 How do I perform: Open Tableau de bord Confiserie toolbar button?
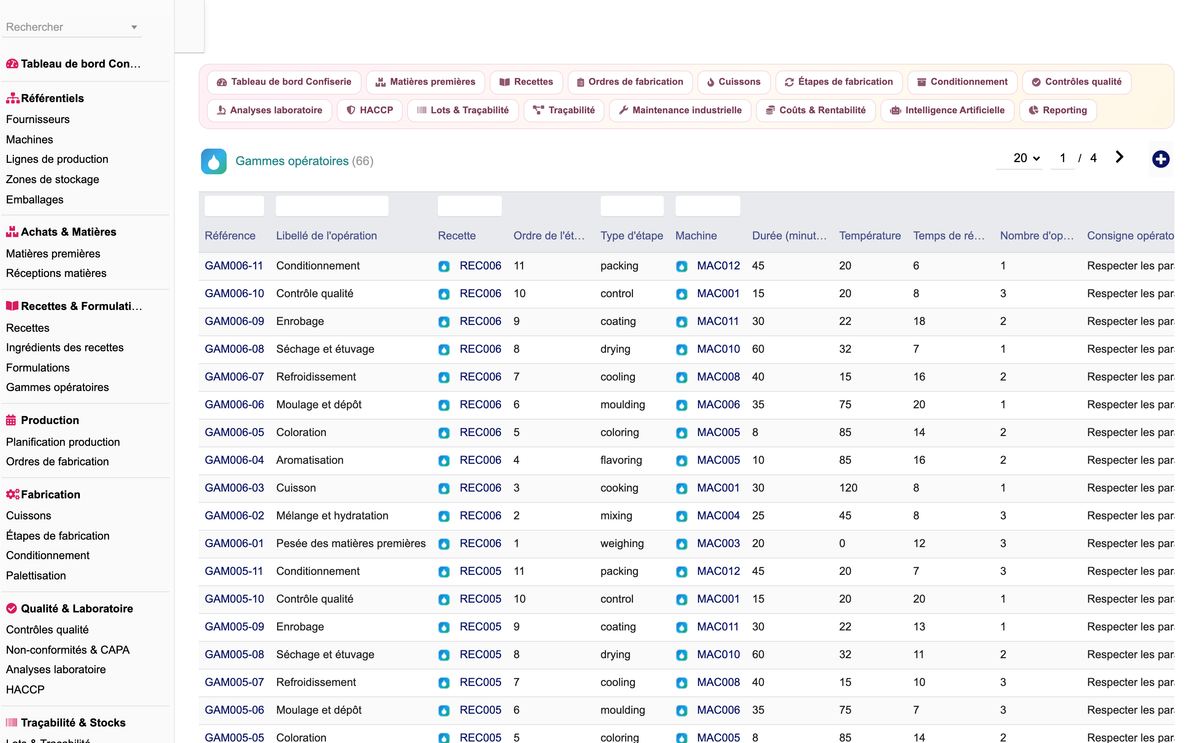[x=284, y=82]
